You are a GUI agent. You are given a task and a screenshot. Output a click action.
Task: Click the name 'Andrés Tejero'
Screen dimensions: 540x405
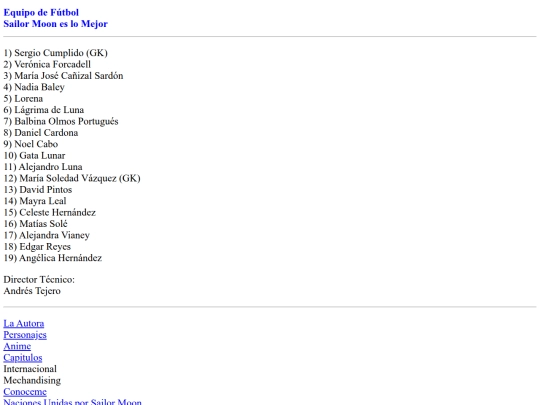coord(32,291)
